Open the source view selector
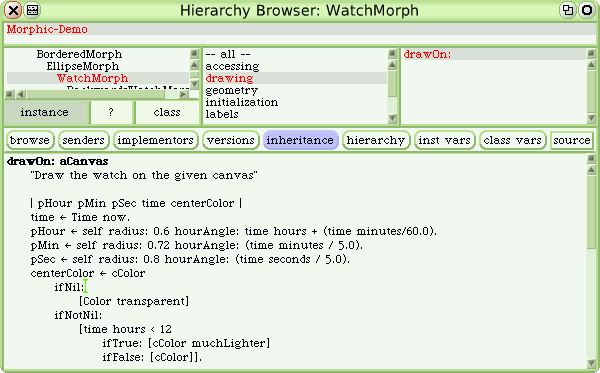600x373 pixels. (572, 140)
